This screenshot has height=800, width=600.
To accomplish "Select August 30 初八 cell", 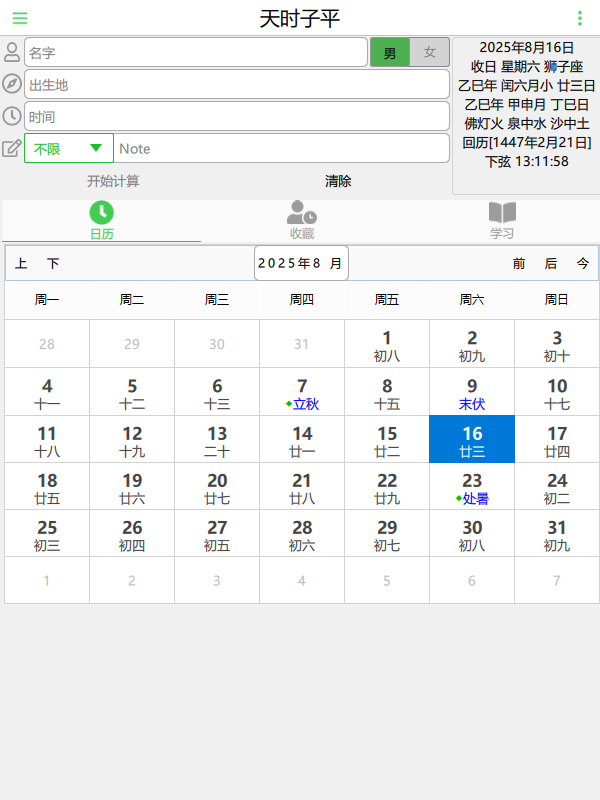I will [472, 533].
